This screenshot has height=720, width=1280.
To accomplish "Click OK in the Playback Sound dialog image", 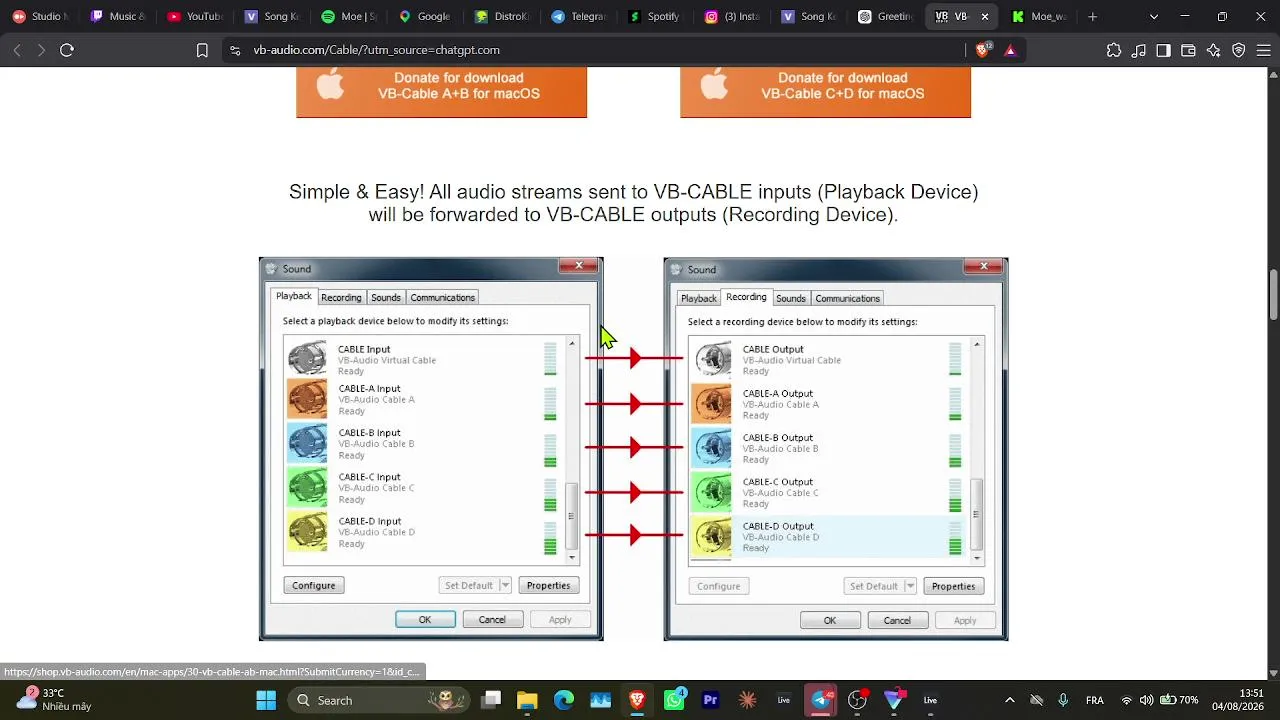I will [x=425, y=620].
